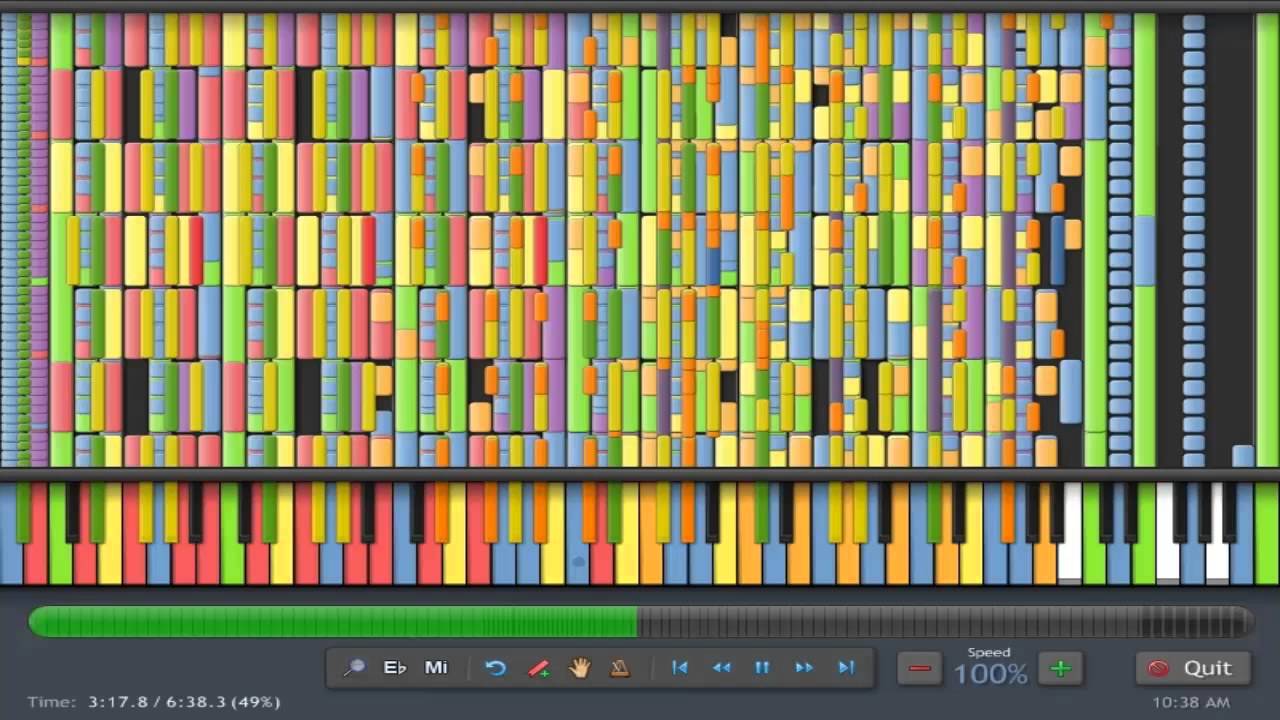This screenshot has height=720, width=1280.
Task: Toggle the metronome icon
Action: point(620,668)
